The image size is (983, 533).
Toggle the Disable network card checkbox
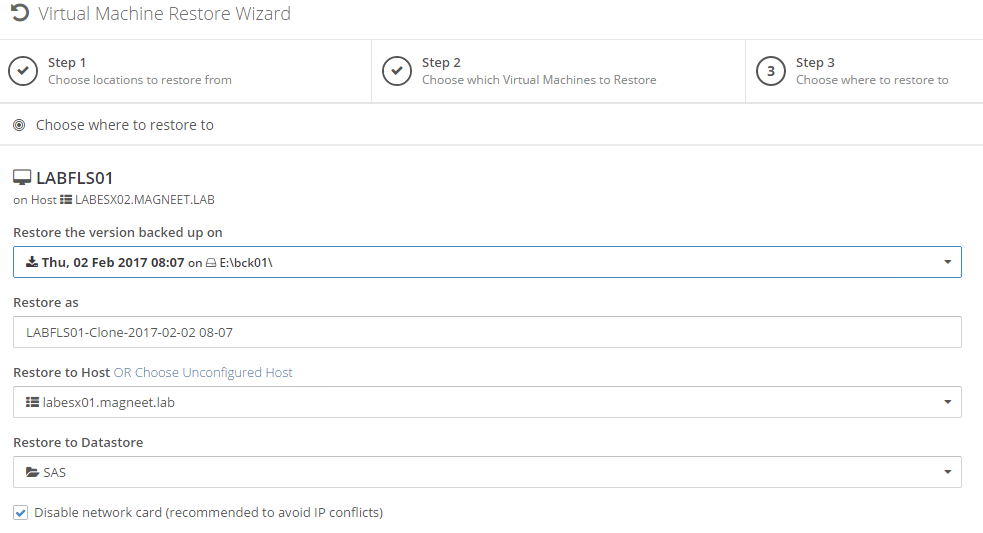(21, 513)
